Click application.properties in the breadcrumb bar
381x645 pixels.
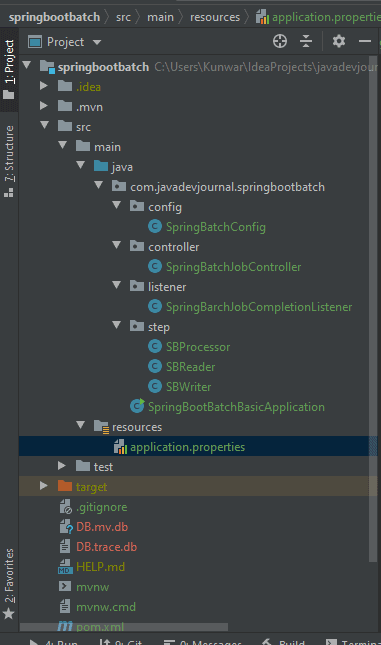tap(318, 17)
